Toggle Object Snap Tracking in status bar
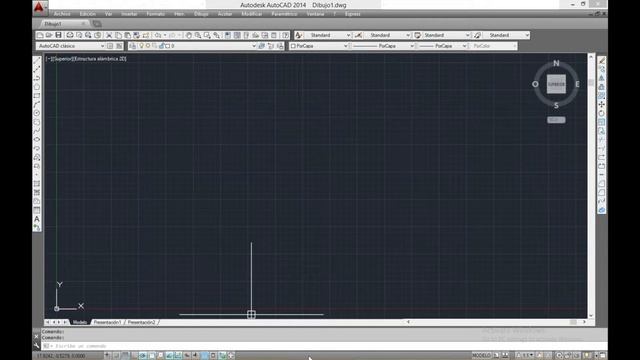Screen dimensions: 640x360 [169, 356]
